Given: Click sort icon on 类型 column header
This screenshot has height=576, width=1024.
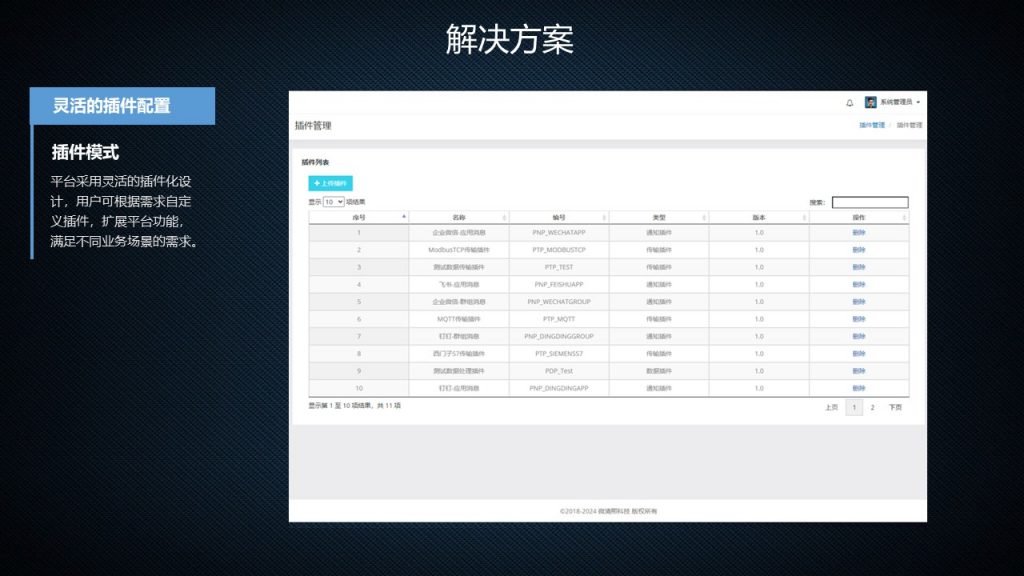Looking at the screenshot, I should 704,216.
